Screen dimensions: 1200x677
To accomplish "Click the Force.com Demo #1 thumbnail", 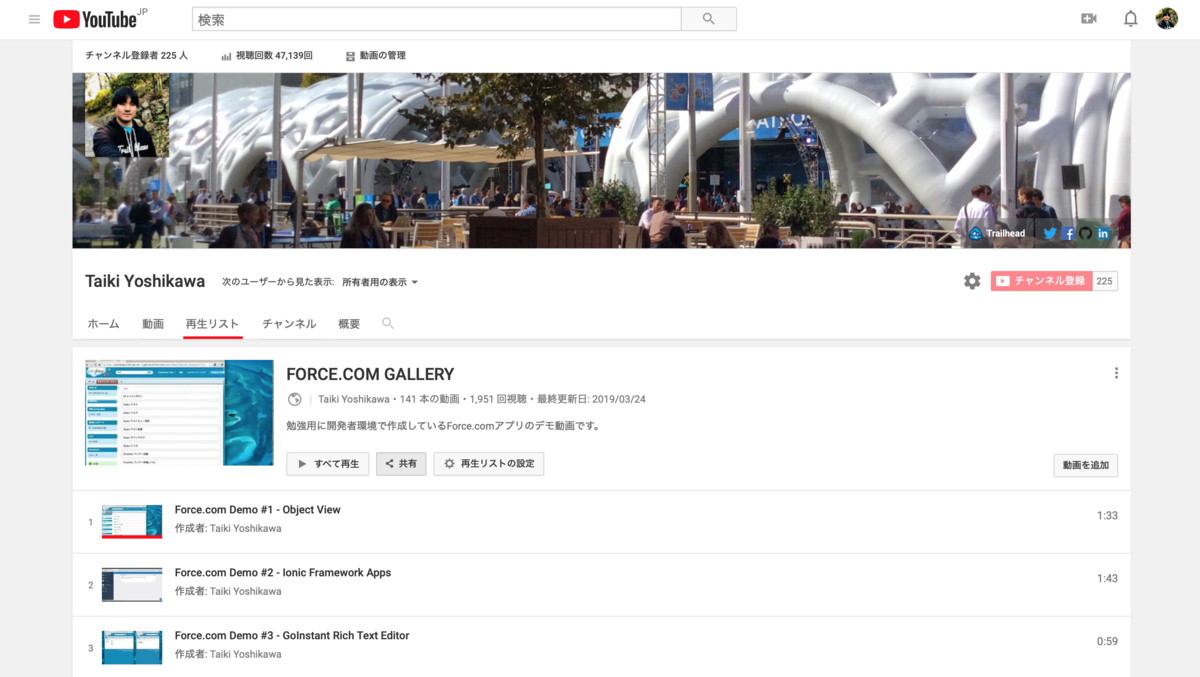I will coord(133,521).
